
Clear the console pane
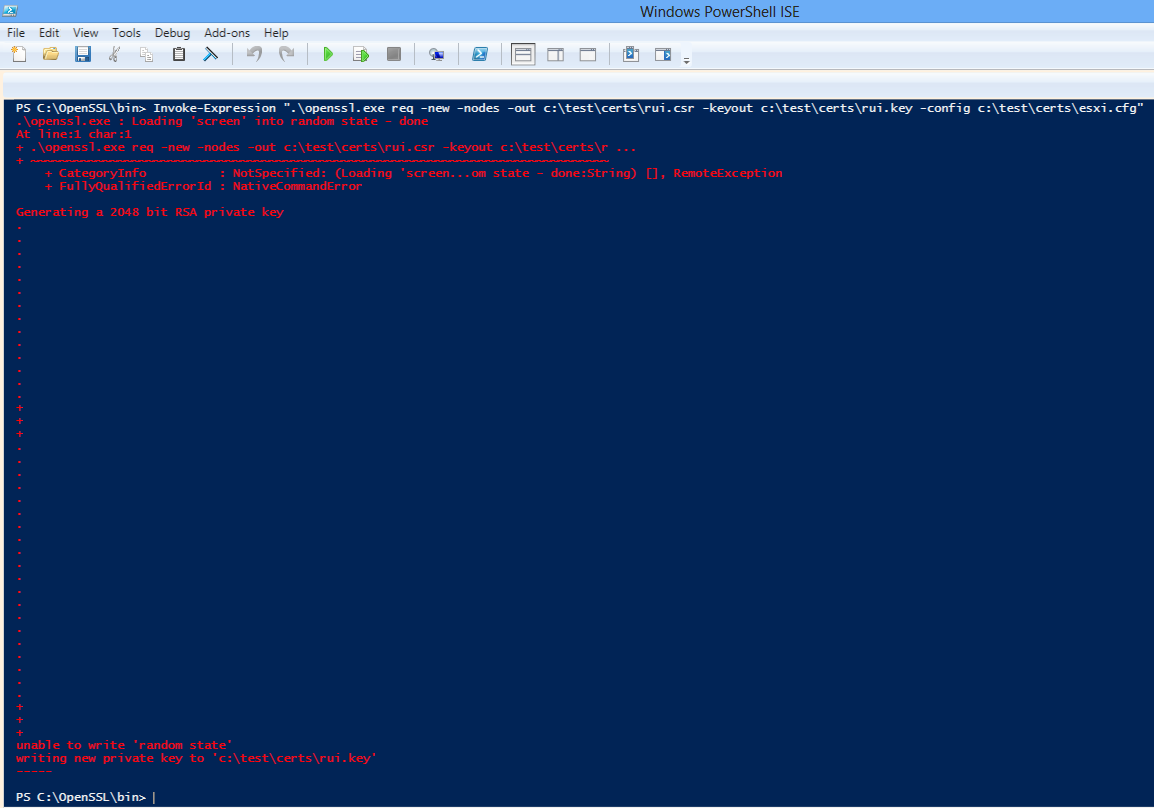tap(210, 54)
